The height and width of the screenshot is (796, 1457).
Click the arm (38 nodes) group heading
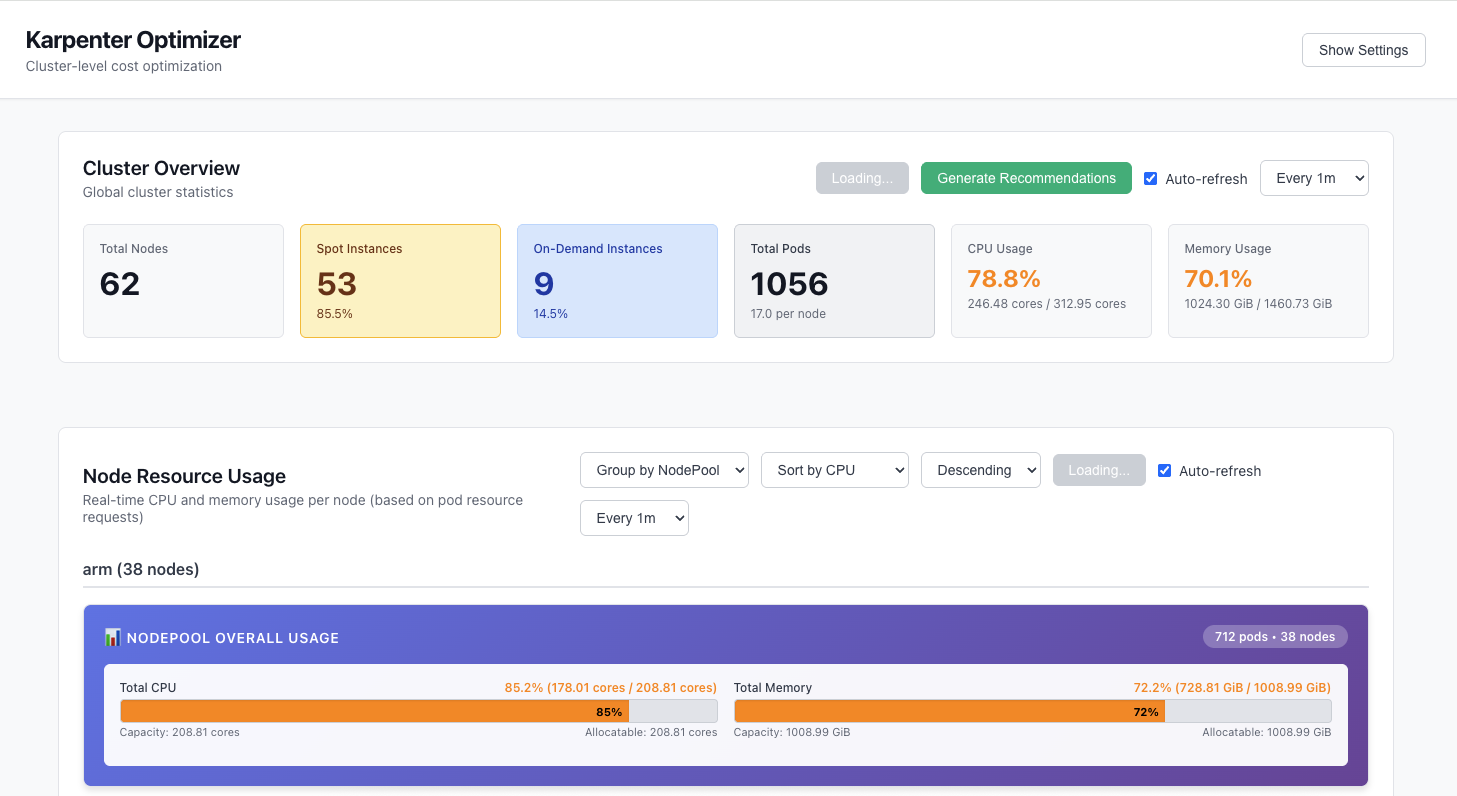pyautogui.click(x=141, y=569)
